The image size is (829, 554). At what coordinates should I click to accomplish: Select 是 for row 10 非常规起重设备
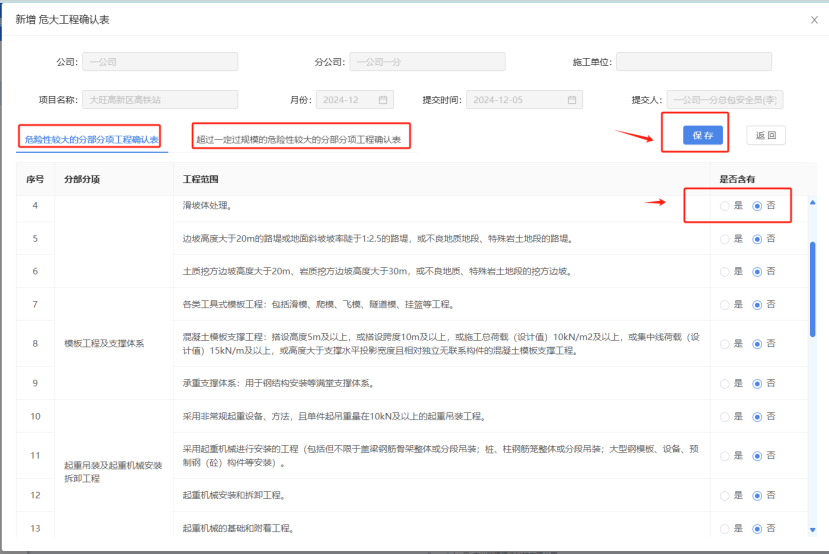[x=725, y=415]
